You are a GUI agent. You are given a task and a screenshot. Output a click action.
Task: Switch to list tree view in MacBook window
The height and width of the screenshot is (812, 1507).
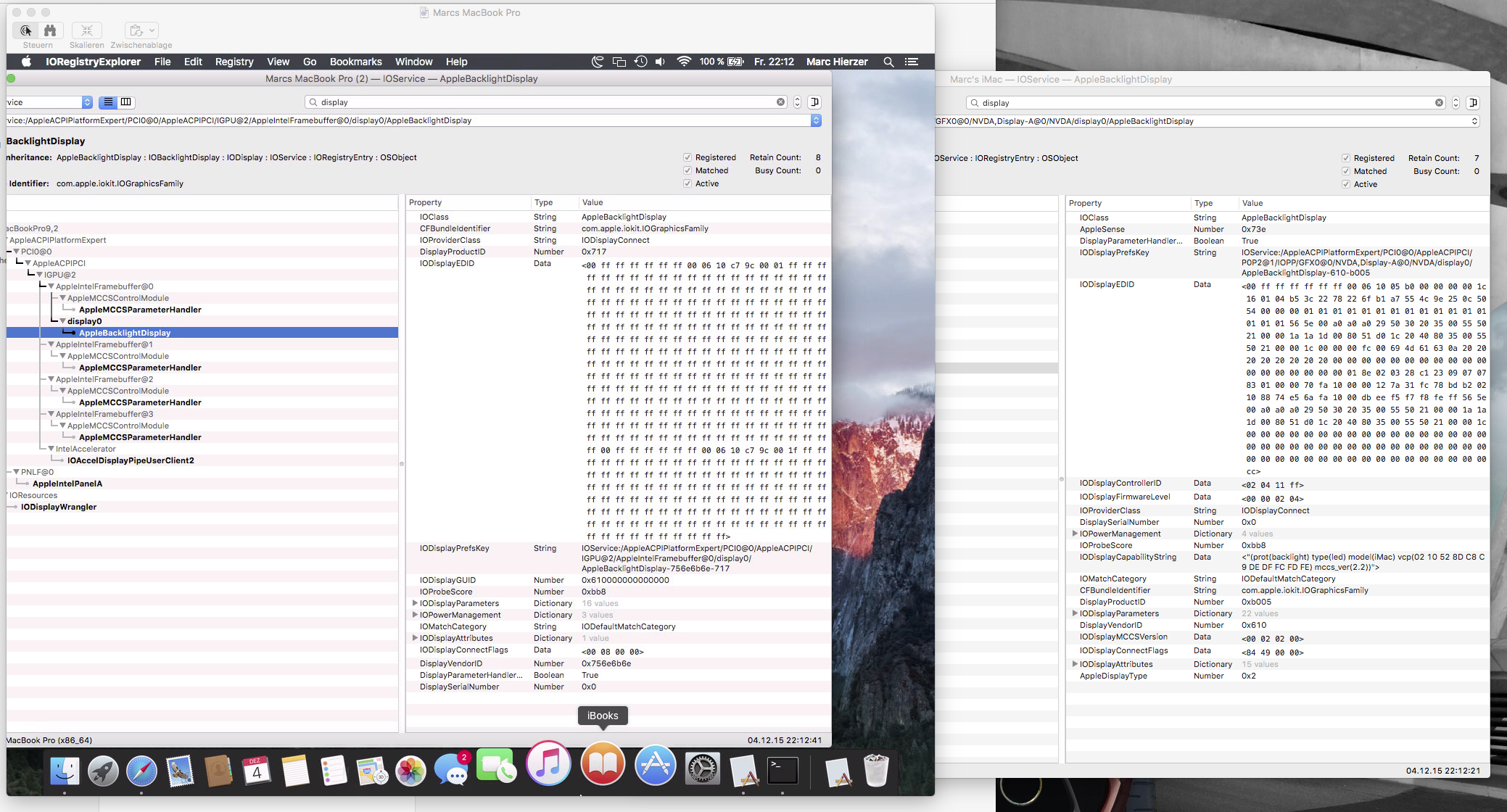[x=108, y=102]
